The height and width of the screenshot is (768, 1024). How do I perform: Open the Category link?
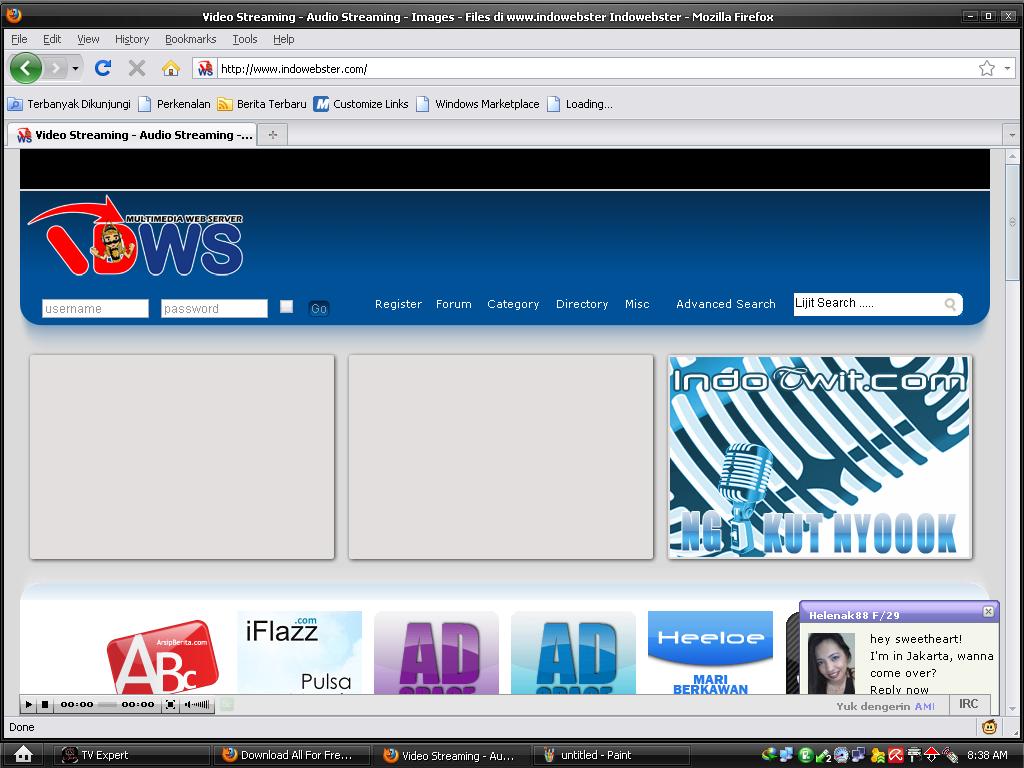click(x=513, y=304)
